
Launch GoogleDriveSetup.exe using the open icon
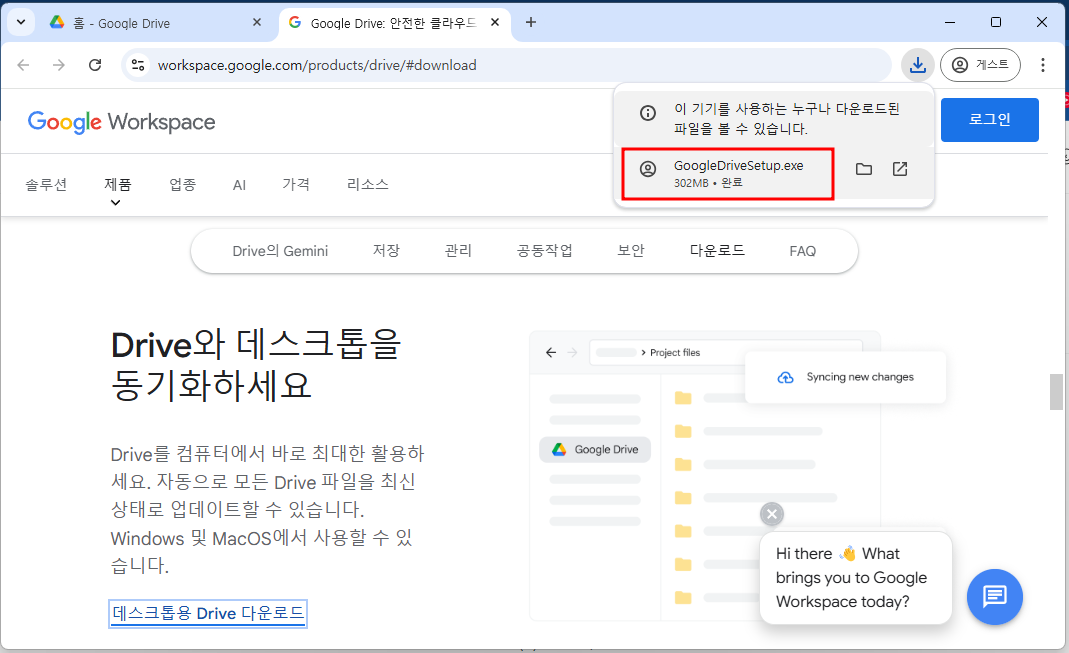click(x=899, y=169)
